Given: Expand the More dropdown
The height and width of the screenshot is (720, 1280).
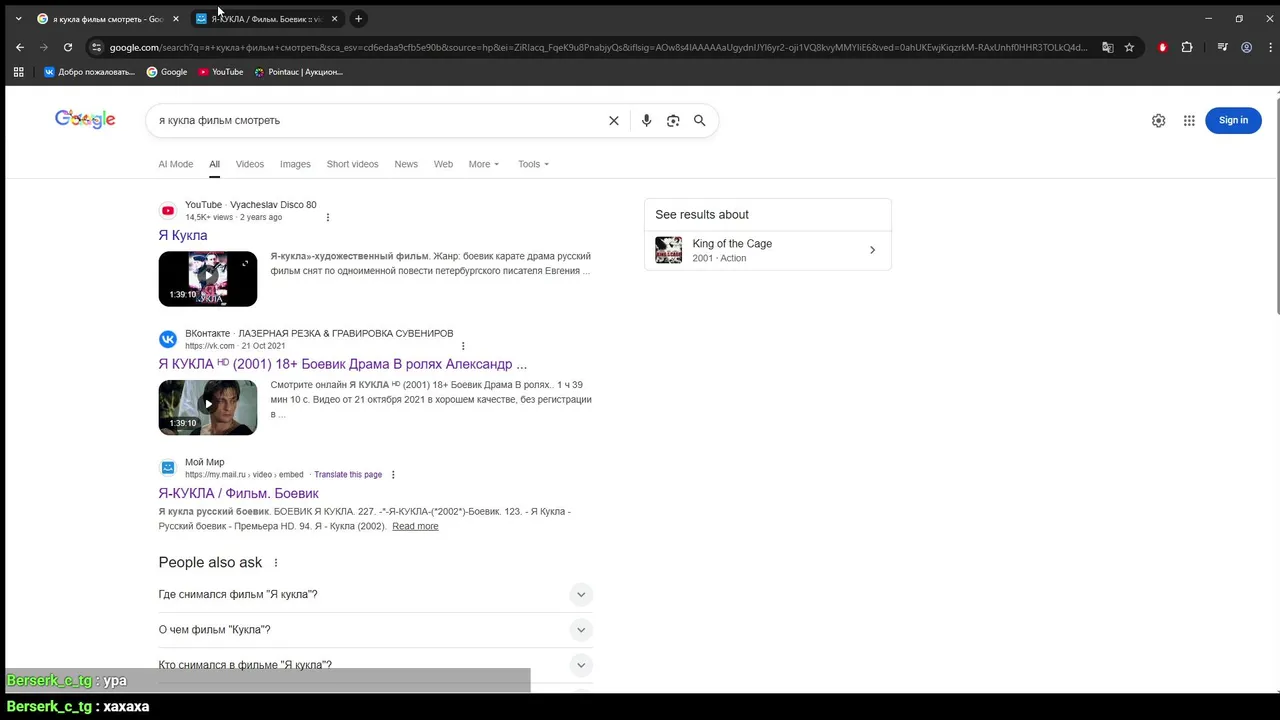Looking at the screenshot, I should 483,164.
